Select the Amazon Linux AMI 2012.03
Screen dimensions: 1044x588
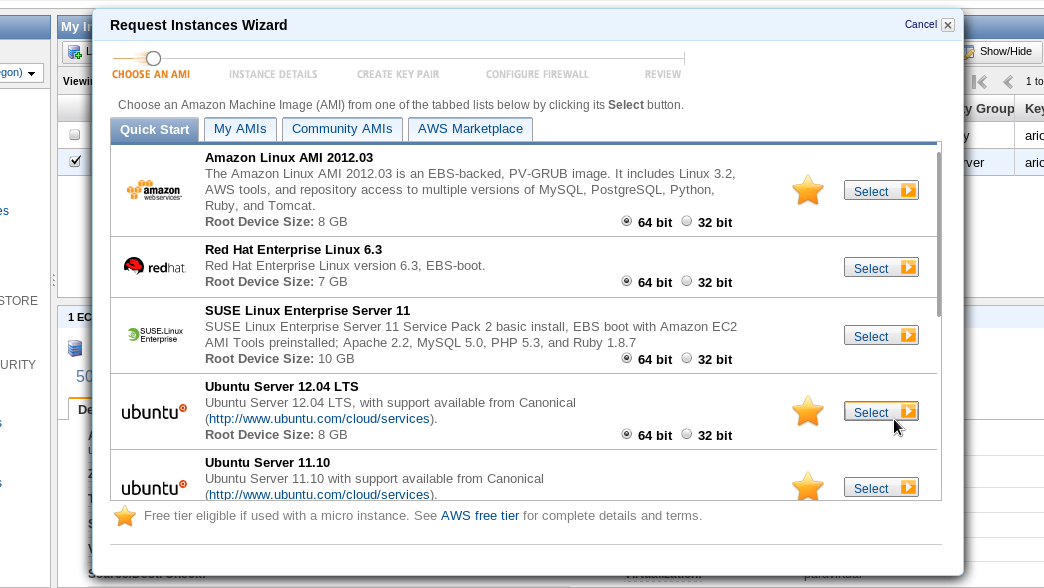pyautogui.click(x=881, y=190)
